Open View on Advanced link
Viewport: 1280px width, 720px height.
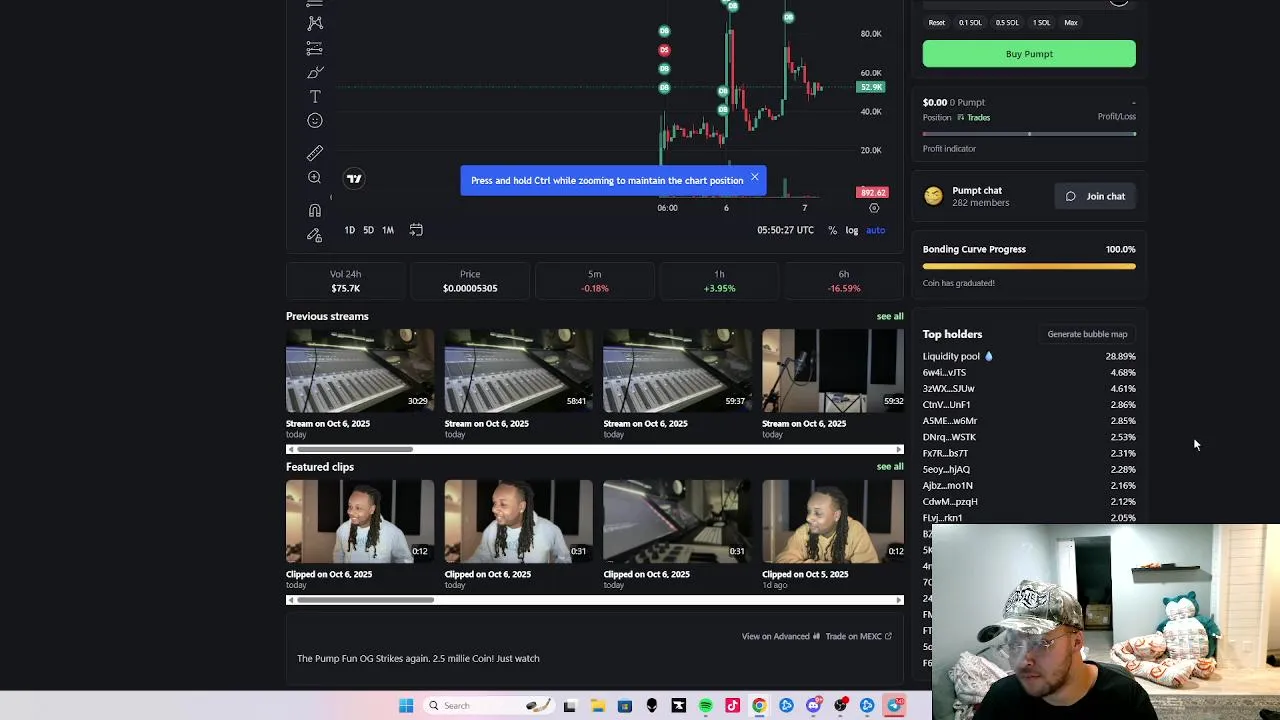(x=780, y=636)
